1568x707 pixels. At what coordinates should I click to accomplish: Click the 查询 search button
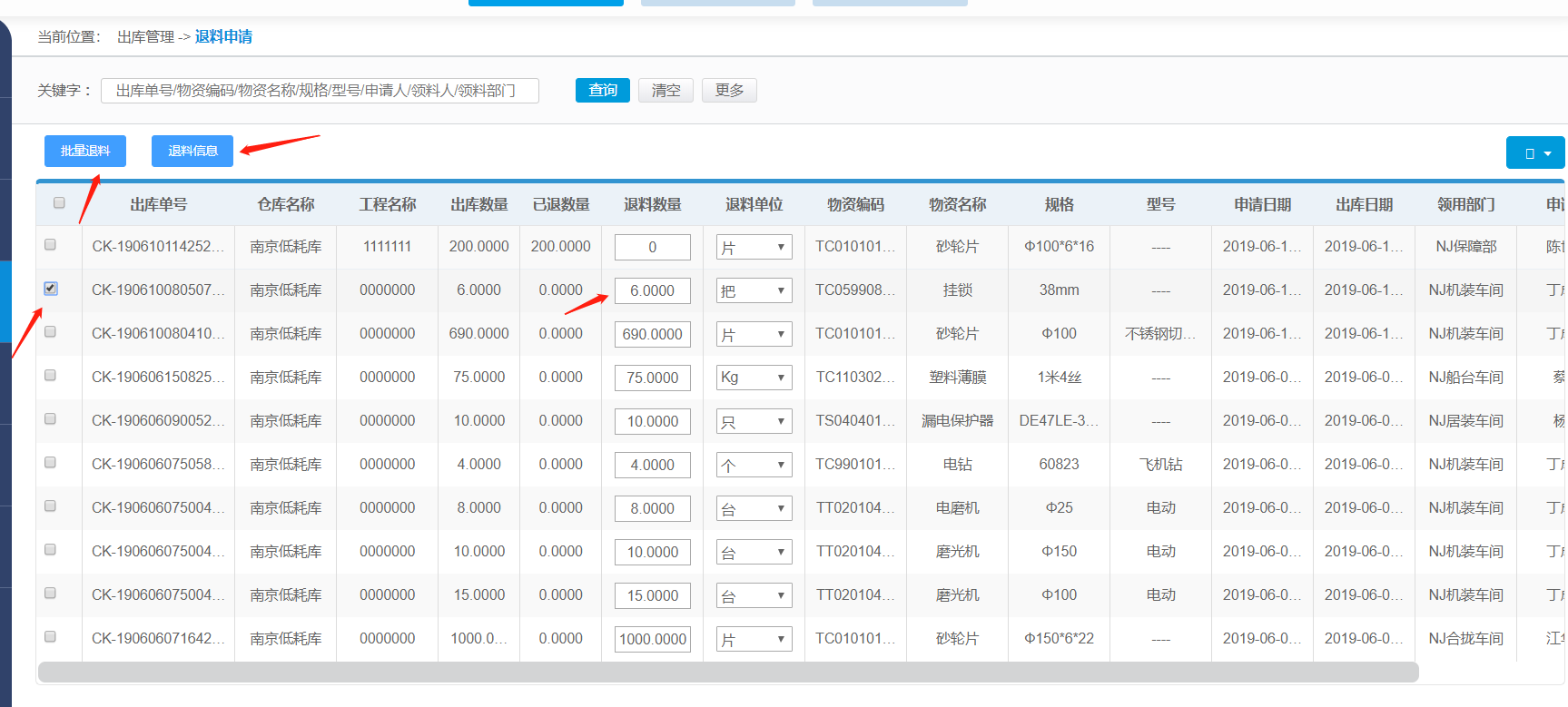tap(602, 90)
